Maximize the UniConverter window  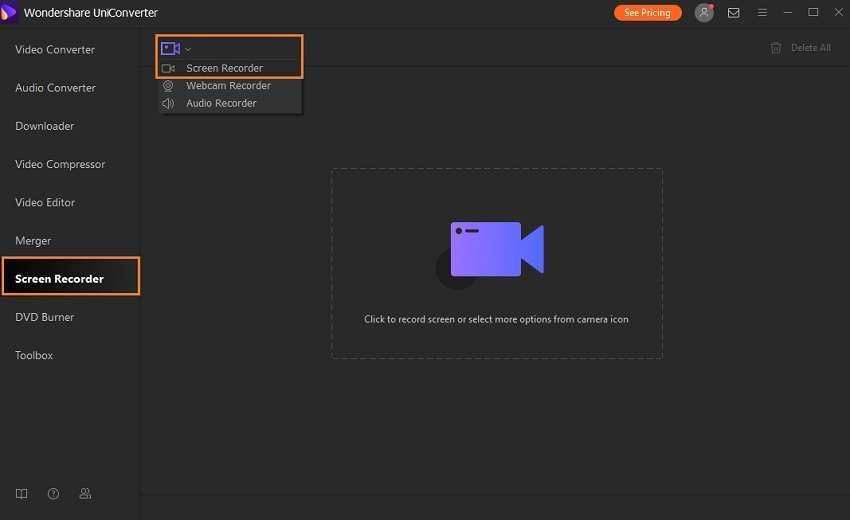coord(813,12)
